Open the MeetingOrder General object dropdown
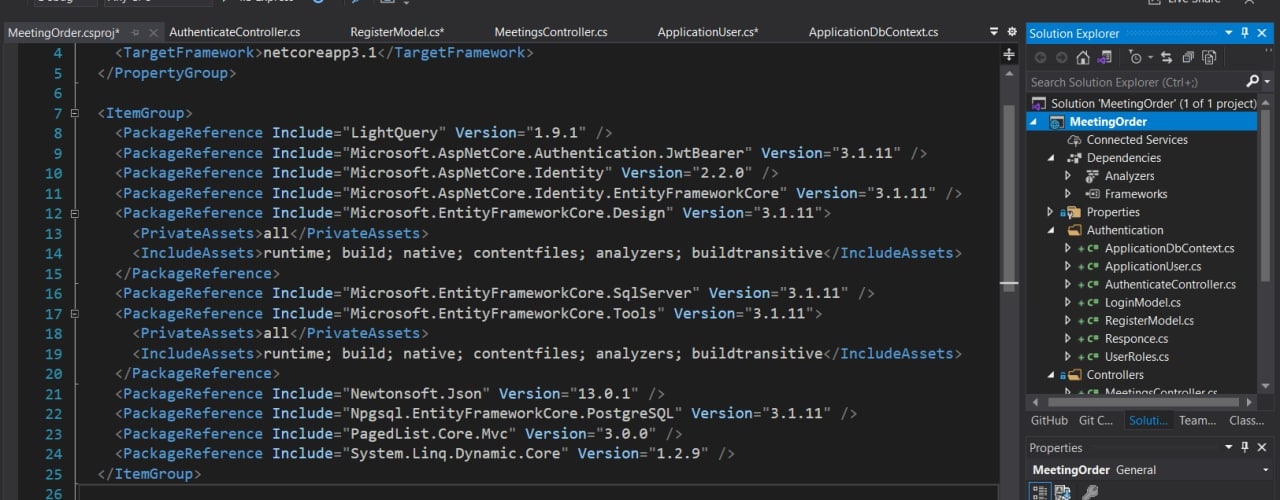 click(1266, 470)
